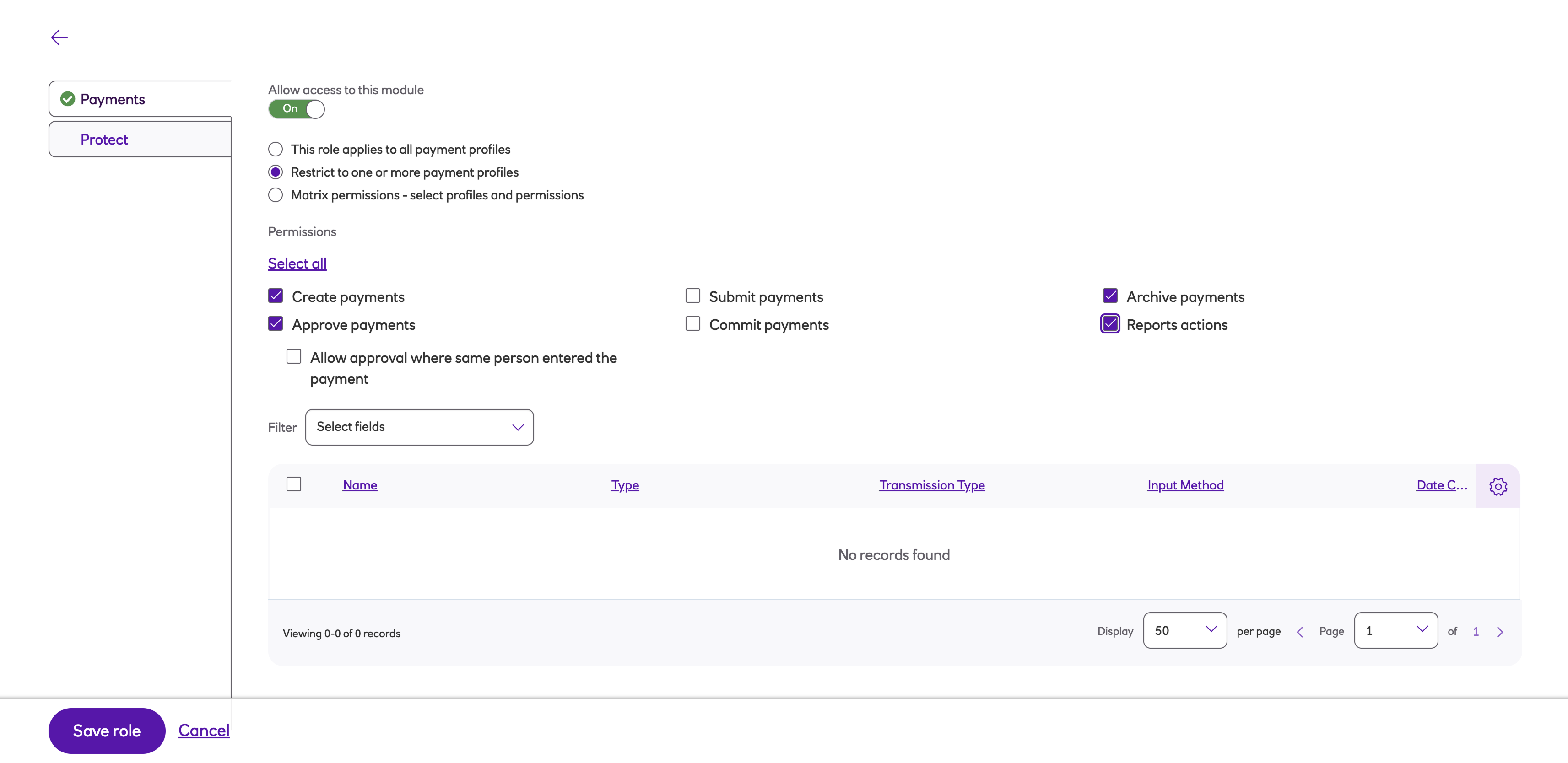Check the Submit payments checkbox

pyautogui.click(x=693, y=296)
